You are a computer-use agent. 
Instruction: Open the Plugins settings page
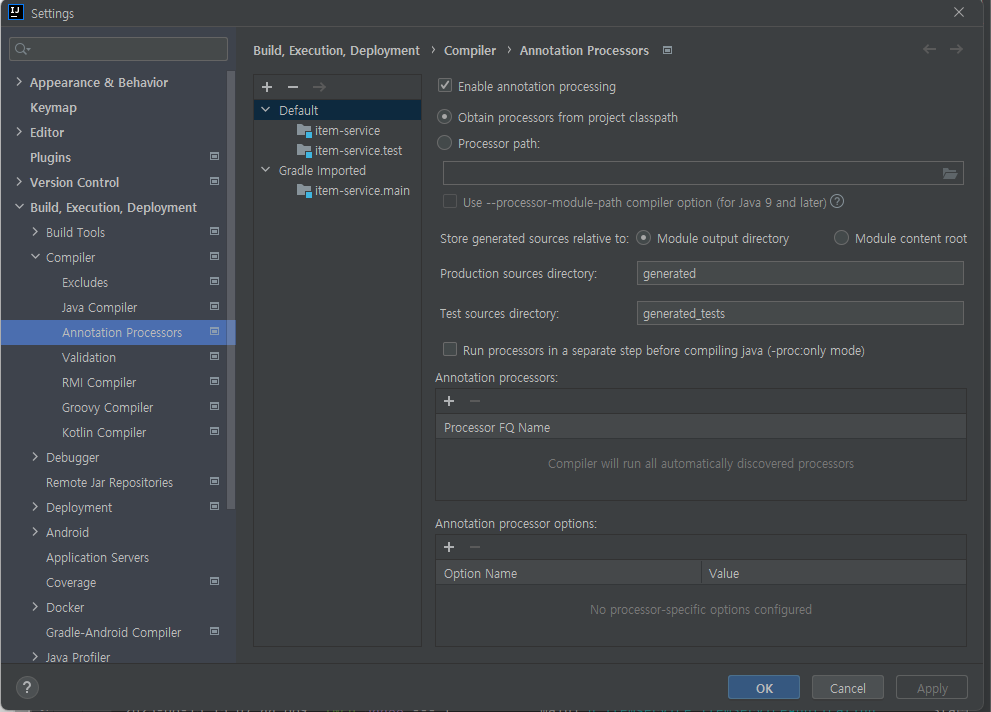[x=51, y=157]
